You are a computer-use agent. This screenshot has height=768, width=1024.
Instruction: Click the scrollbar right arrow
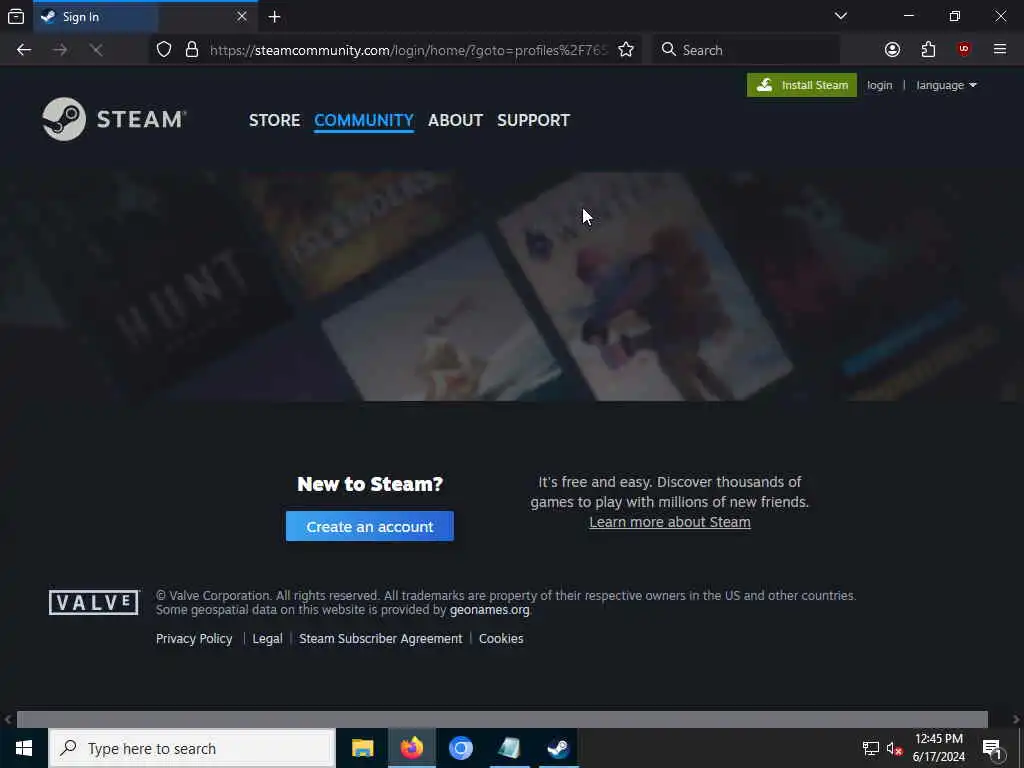pyautogui.click(x=1016, y=720)
